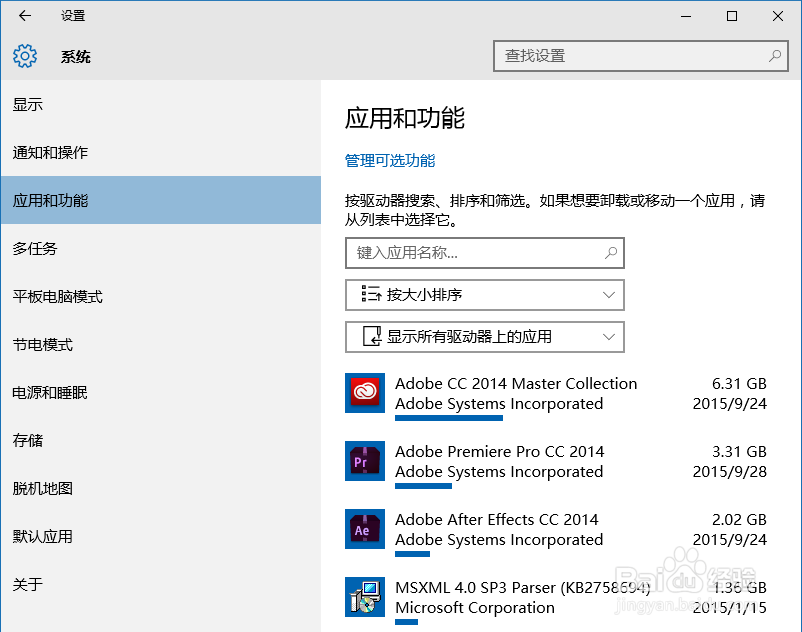Maximize the Settings window
802x632 pixels.
[732, 16]
